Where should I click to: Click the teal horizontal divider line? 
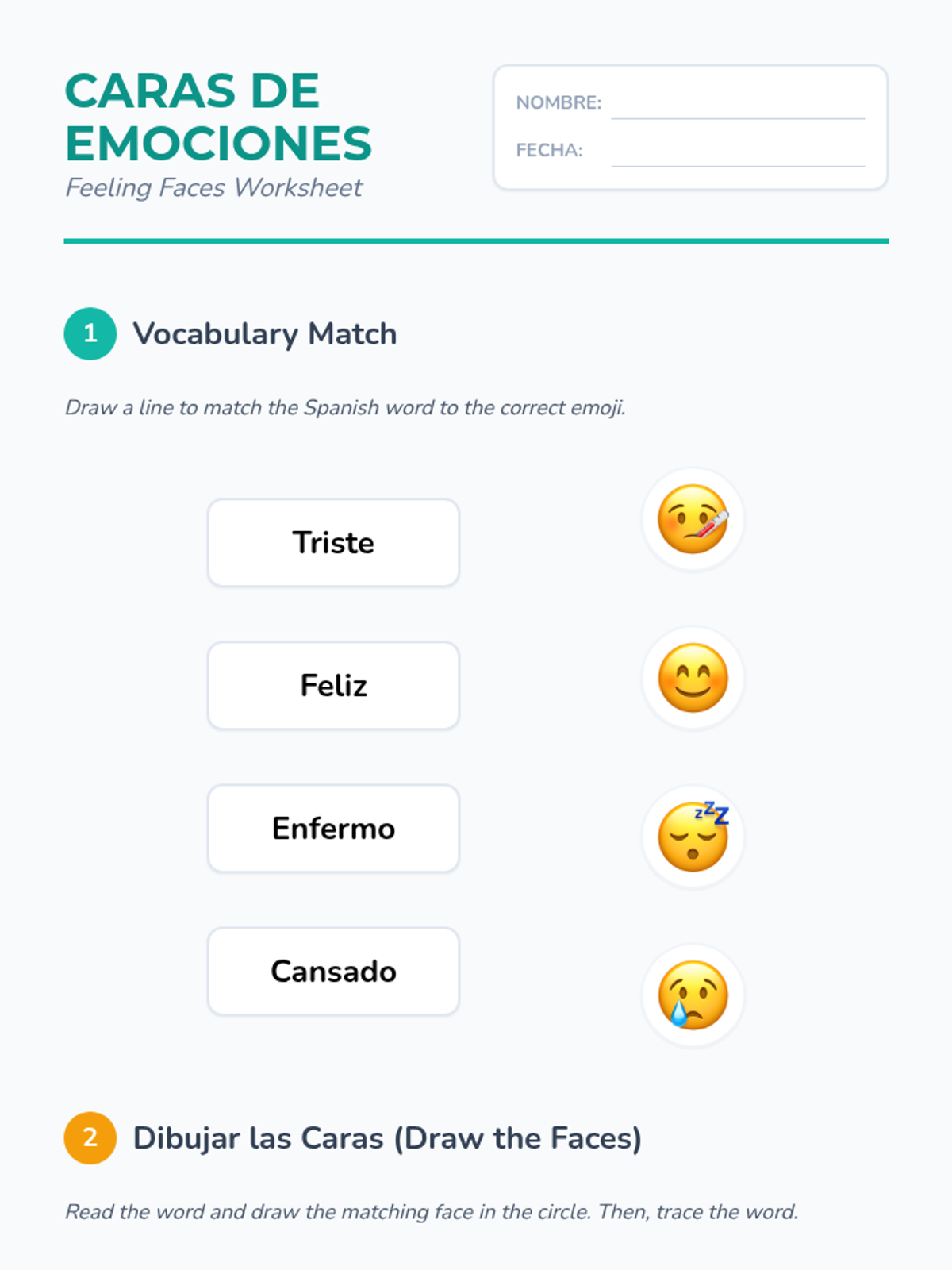[x=476, y=241]
